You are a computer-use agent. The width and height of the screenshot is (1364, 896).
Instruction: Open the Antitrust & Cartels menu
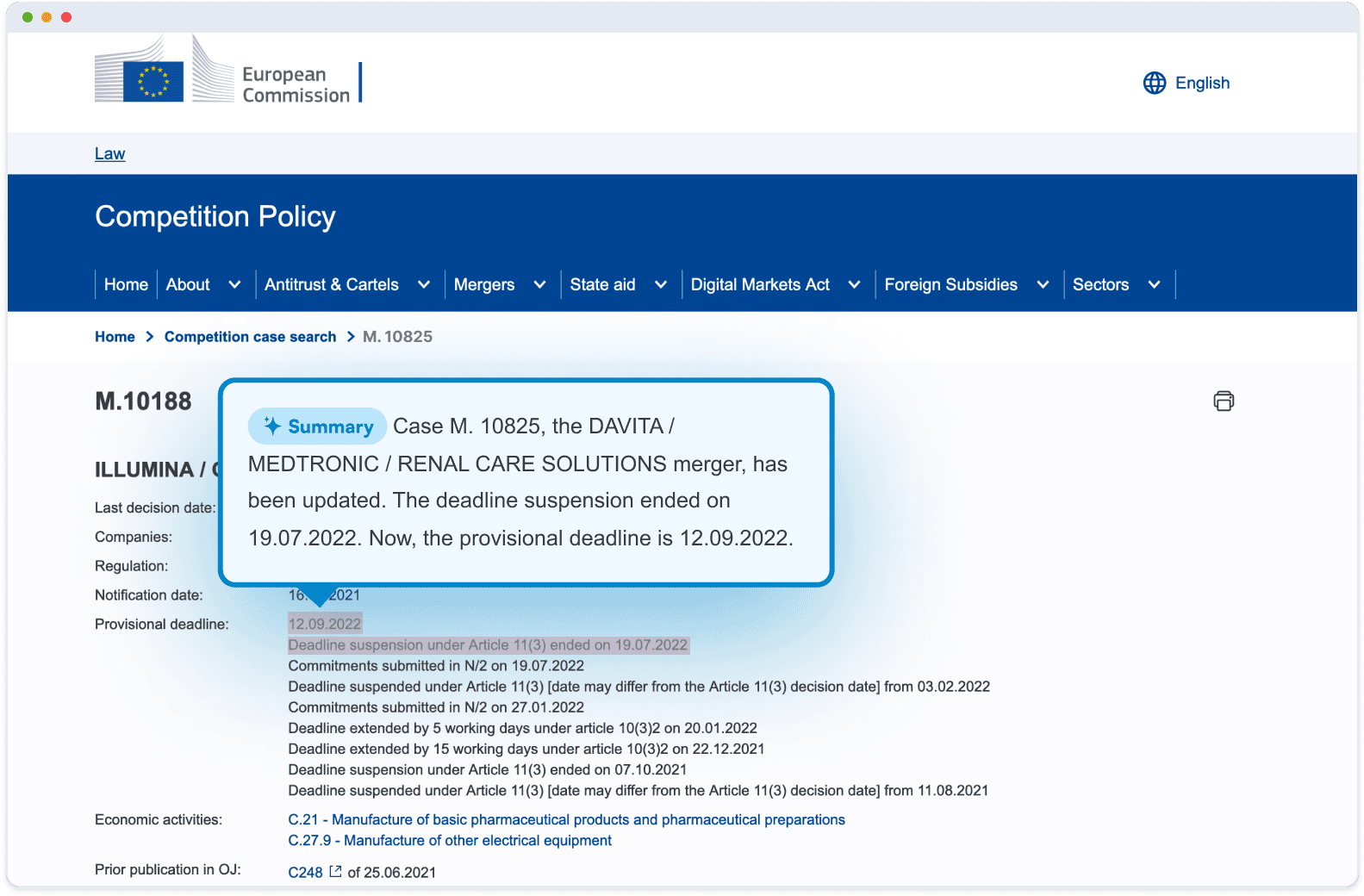(x=332, y=285)
